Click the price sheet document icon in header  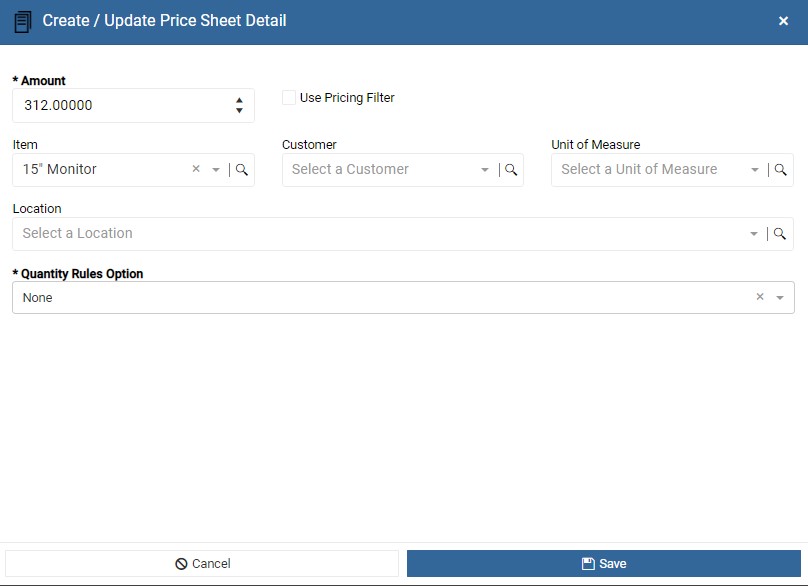23,22
